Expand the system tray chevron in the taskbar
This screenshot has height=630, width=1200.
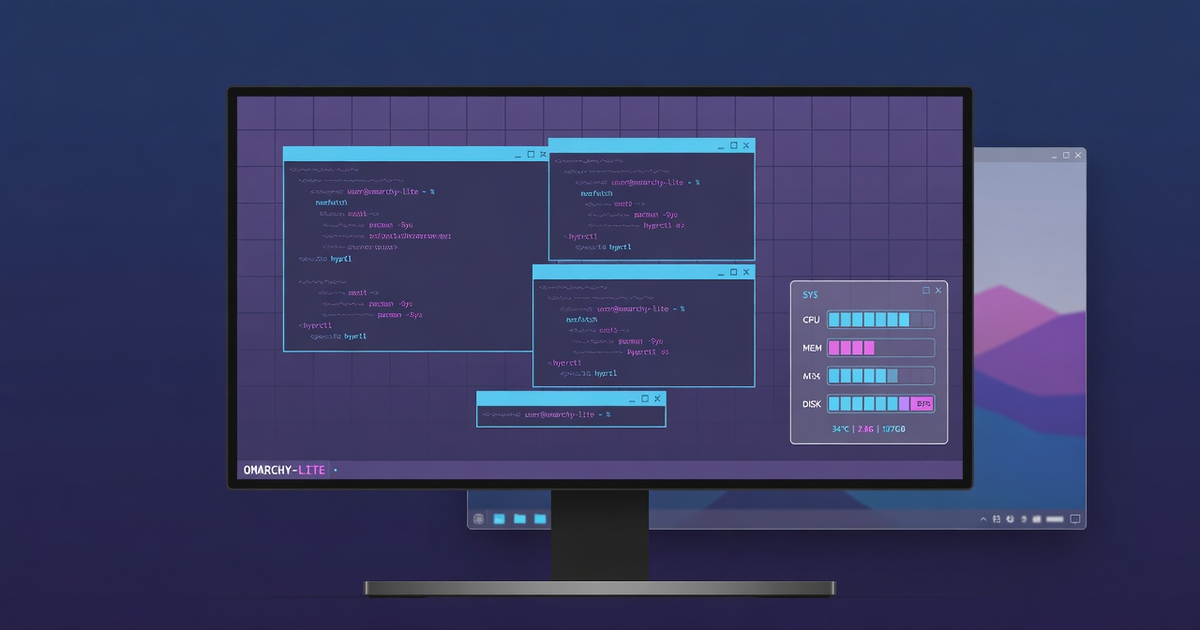[984, 519]
